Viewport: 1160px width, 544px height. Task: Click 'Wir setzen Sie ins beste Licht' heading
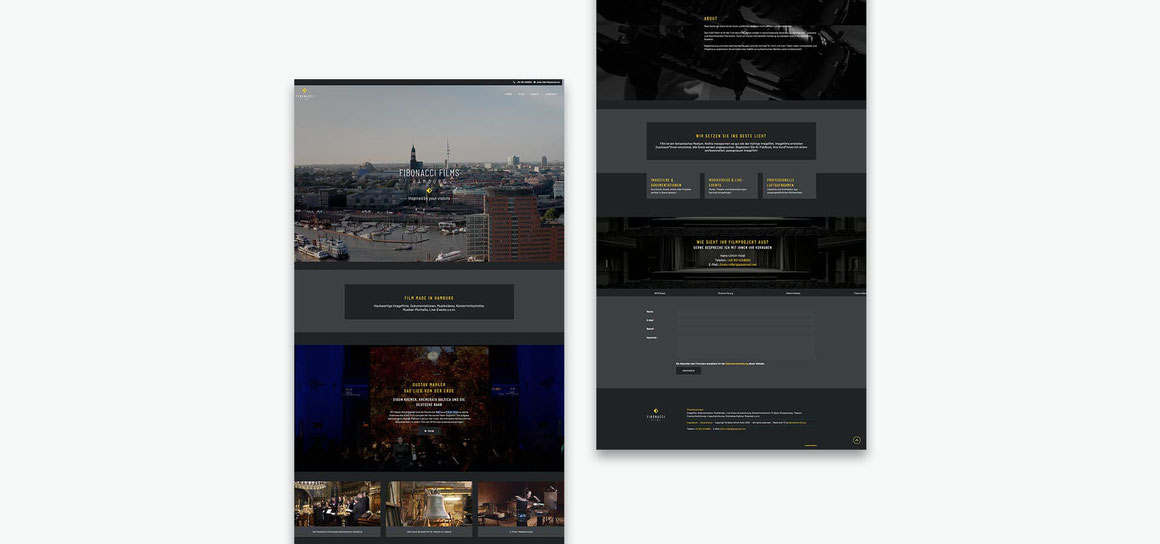pos(731,136)
